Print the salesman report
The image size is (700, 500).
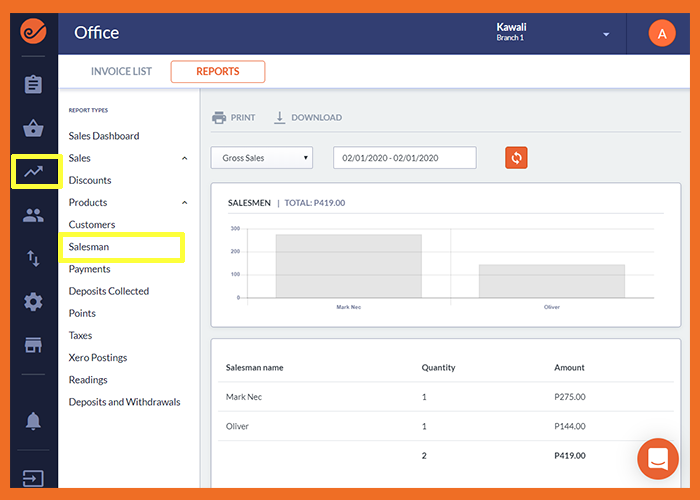[x=233, y=117]
